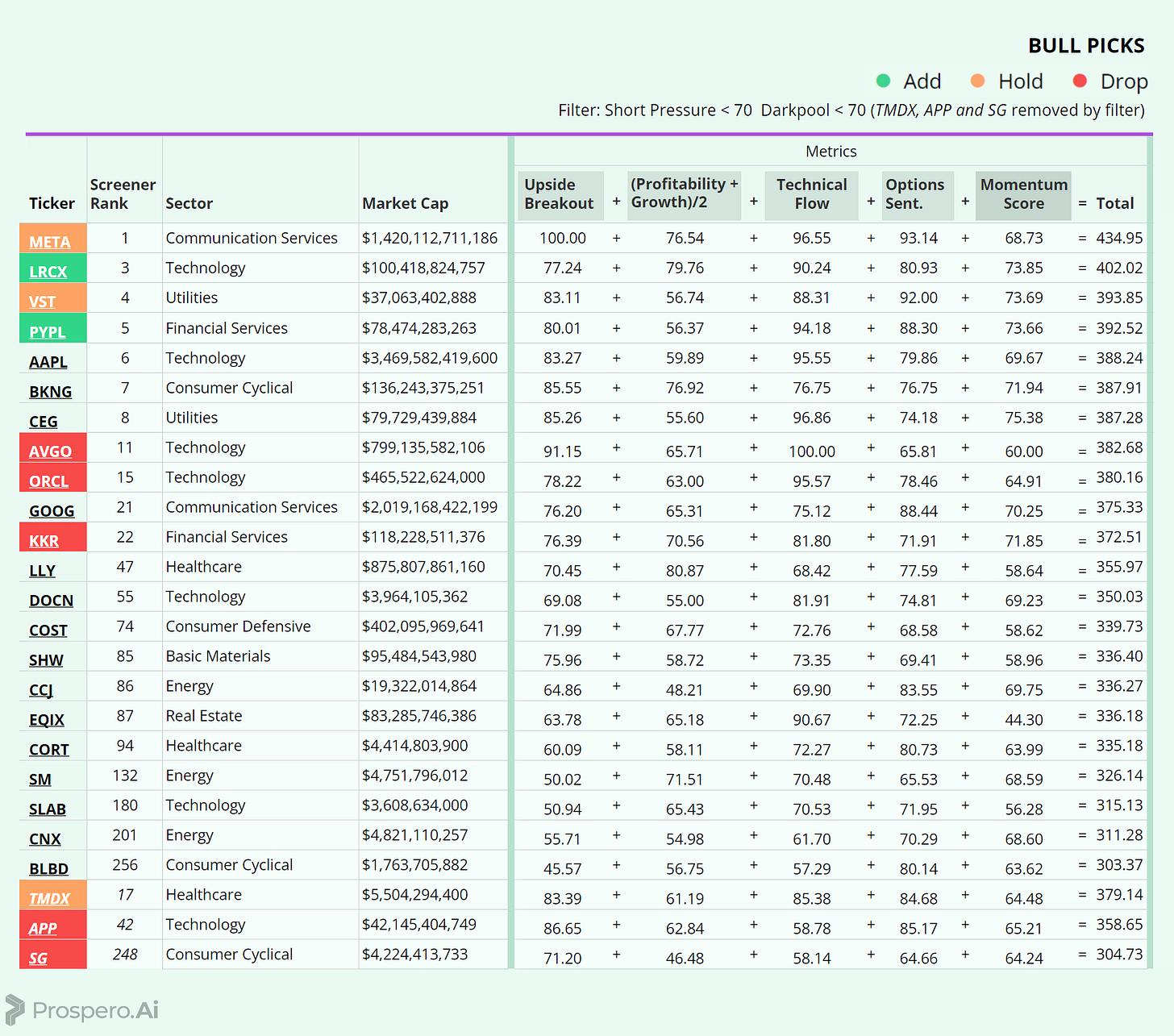Click the Screener Rank column header
This screenshot has height=1036, width=1174.
click(123, 194)
